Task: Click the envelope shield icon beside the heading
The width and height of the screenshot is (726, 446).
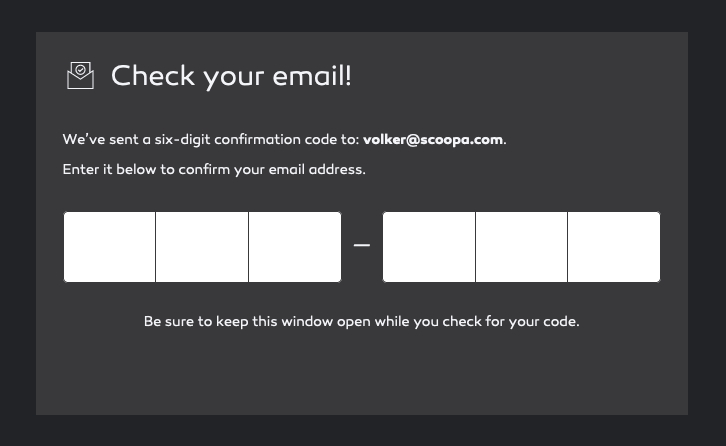Action: coord(80,75)
